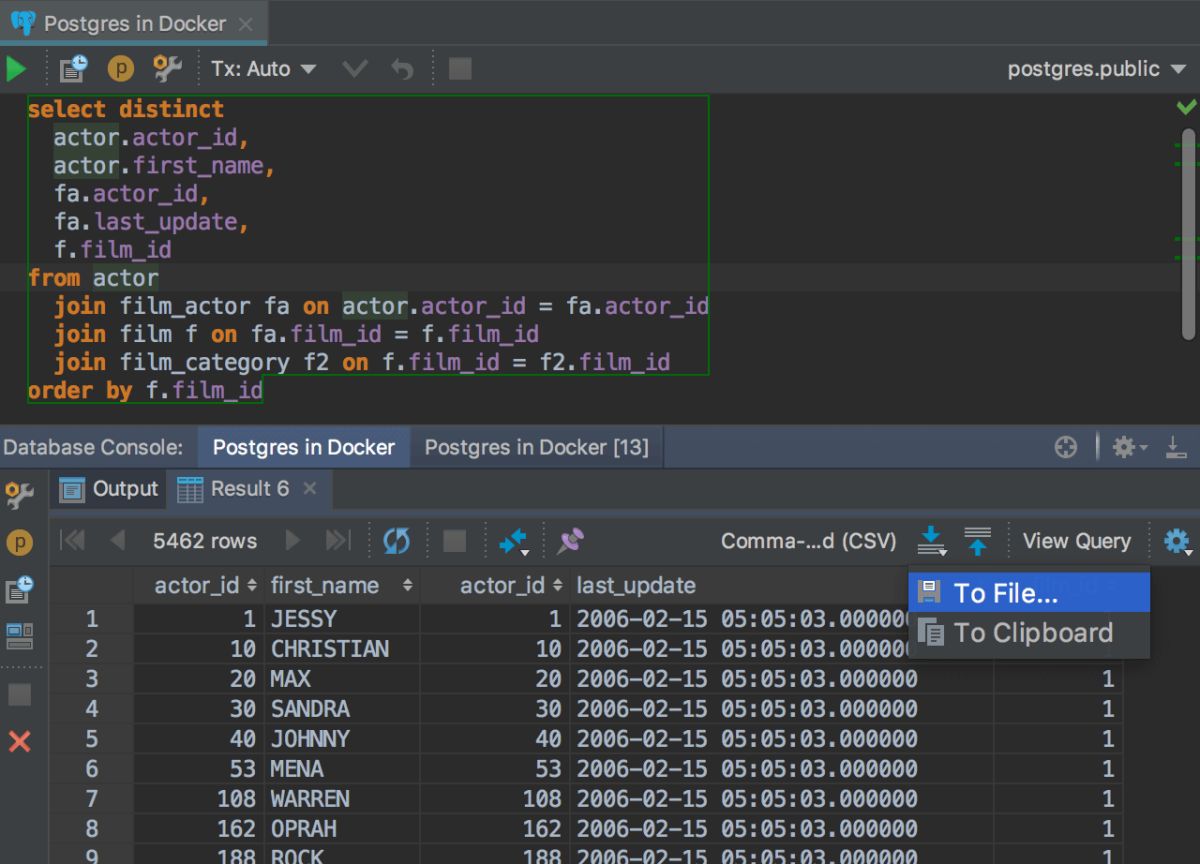
Task: Pin the Result 6 tab
Action: pos(571,541)
